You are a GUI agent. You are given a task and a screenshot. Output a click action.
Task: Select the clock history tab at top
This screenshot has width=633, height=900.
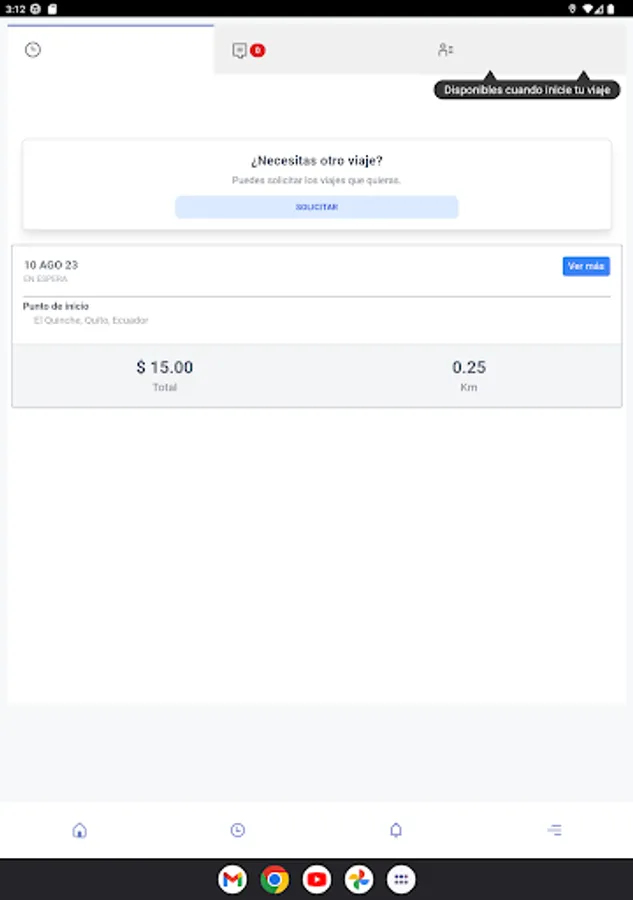33,50
